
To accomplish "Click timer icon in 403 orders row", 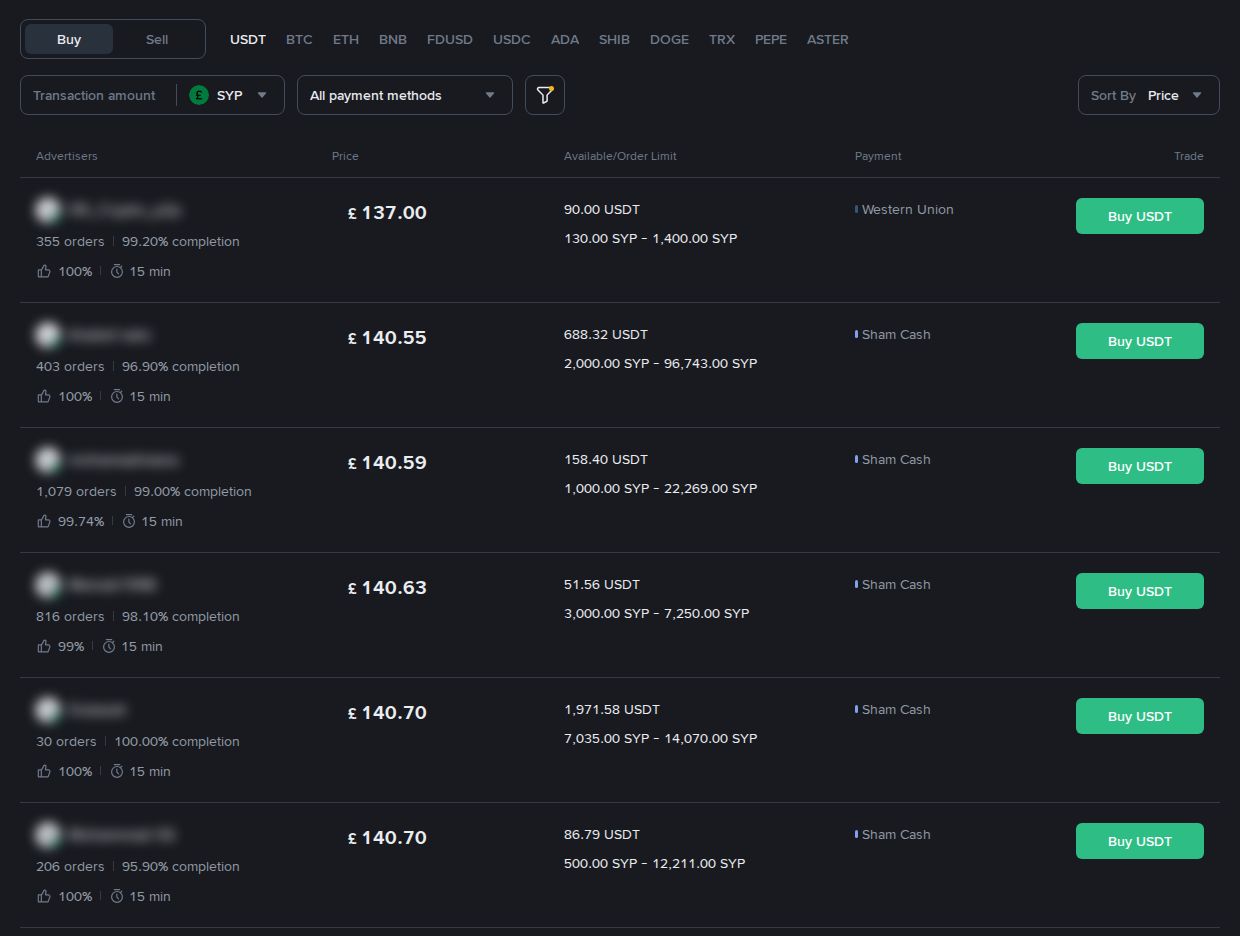I will (x=117, y=396).
